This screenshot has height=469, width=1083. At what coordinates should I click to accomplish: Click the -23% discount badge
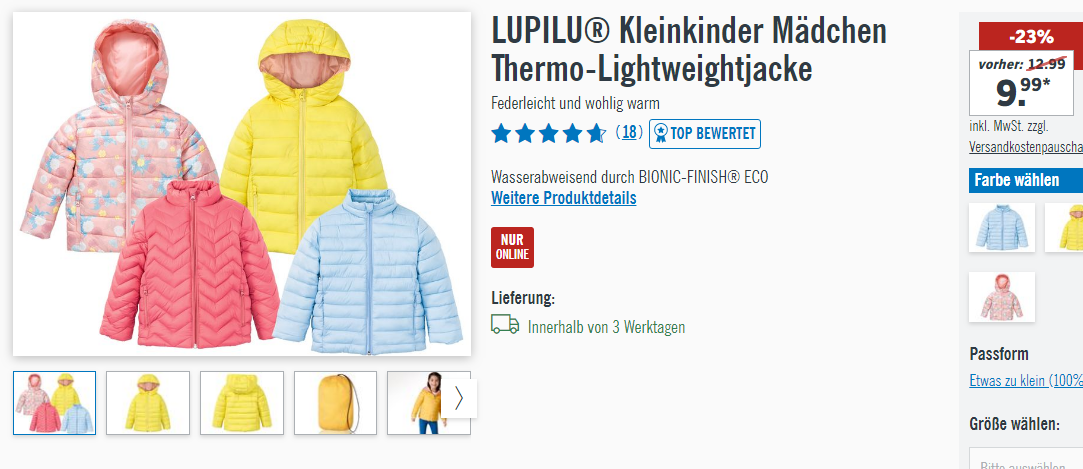[x=1031, y=37]
